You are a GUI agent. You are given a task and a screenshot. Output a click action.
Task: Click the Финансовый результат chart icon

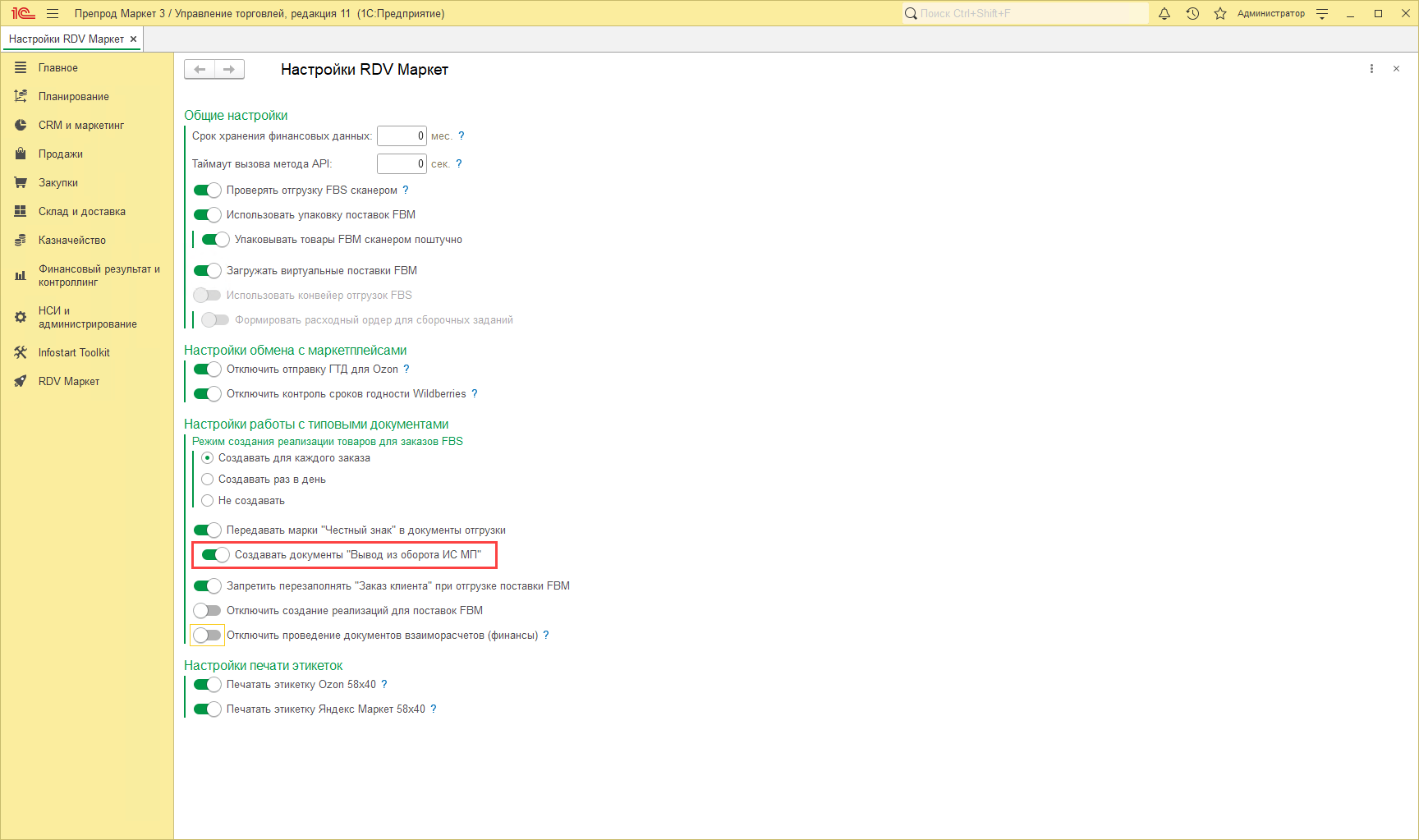(x=21, y=275)
